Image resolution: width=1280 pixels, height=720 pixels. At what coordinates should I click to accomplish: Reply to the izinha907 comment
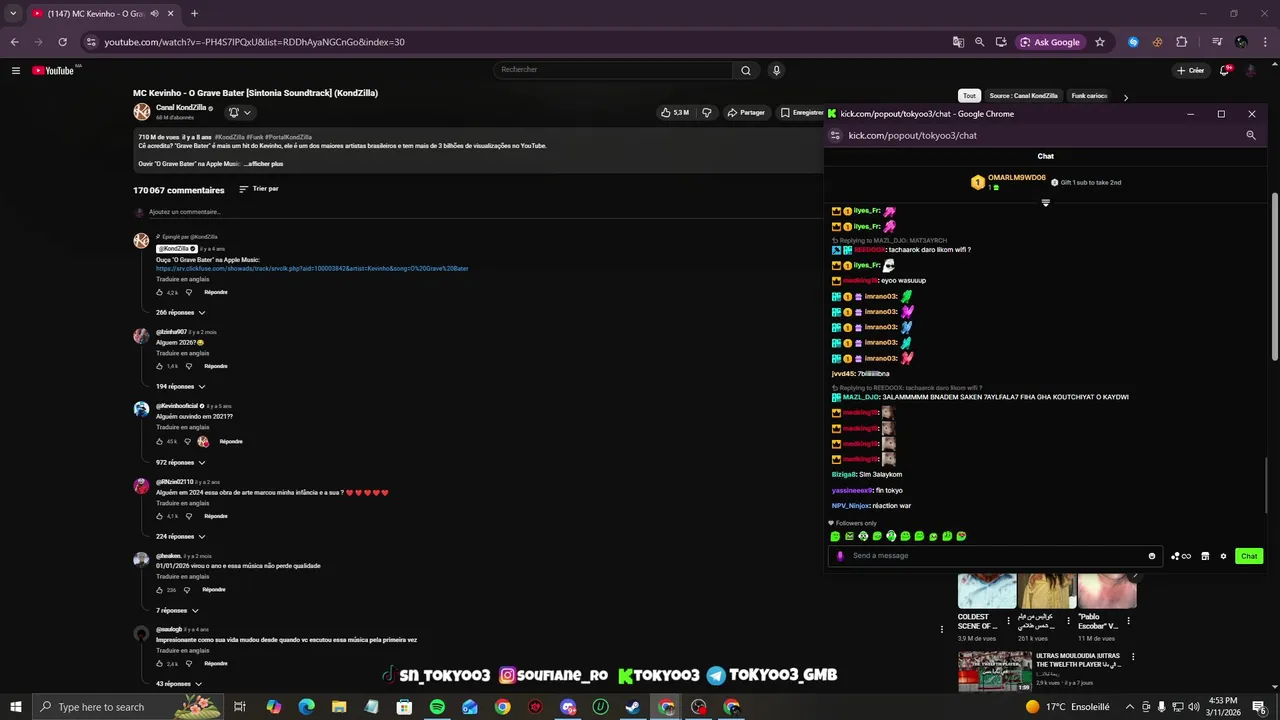[x=216, y=366]
